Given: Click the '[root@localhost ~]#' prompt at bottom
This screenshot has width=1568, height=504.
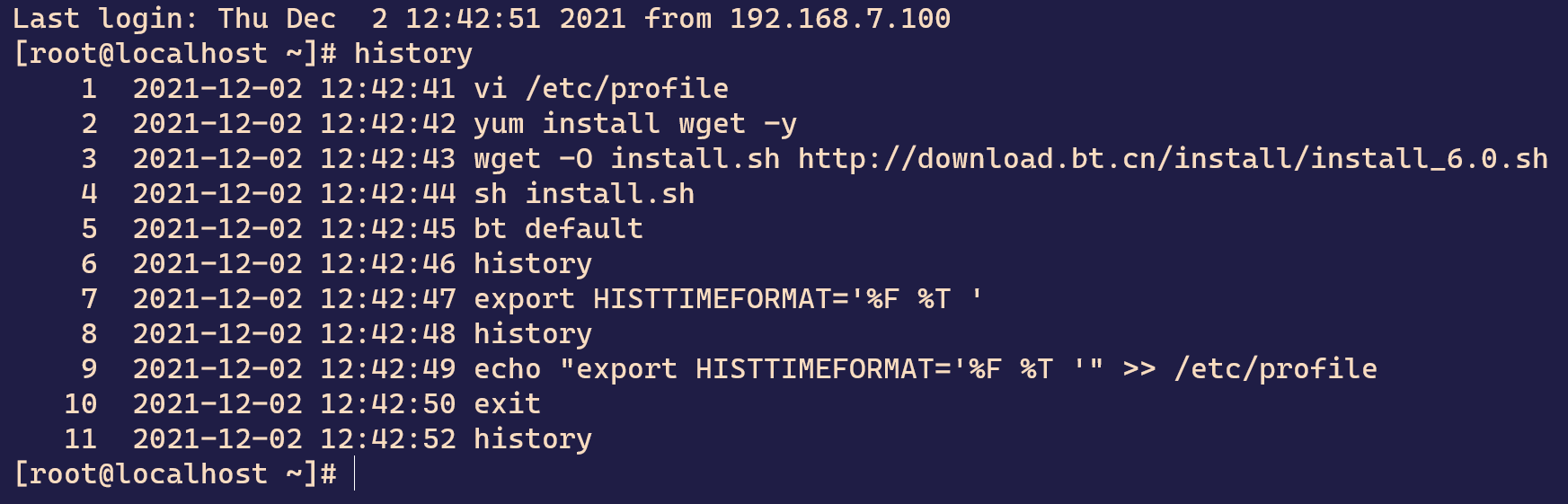Looking at the screenshot, I should pyautogui.click(x=175, y=474).
